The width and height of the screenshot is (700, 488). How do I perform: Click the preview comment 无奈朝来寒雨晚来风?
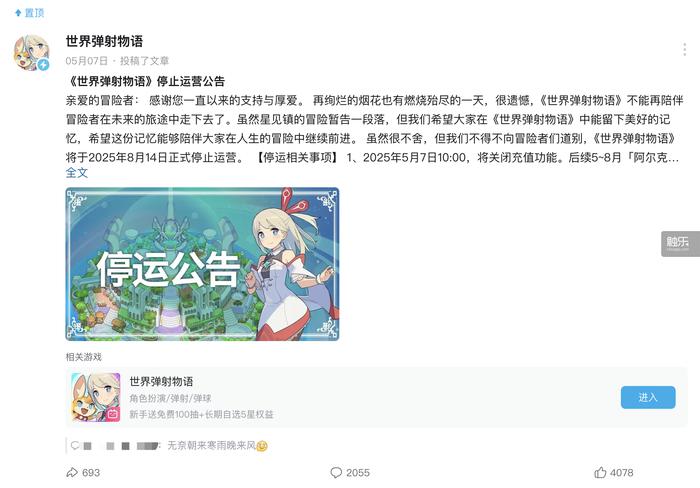pyautogui.click(x=212, y=445)
